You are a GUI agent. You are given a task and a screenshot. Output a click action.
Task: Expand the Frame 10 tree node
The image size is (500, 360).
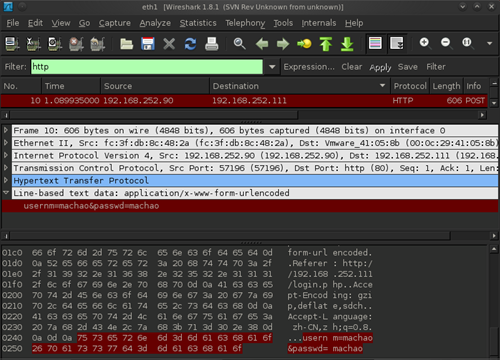[6, 130]
